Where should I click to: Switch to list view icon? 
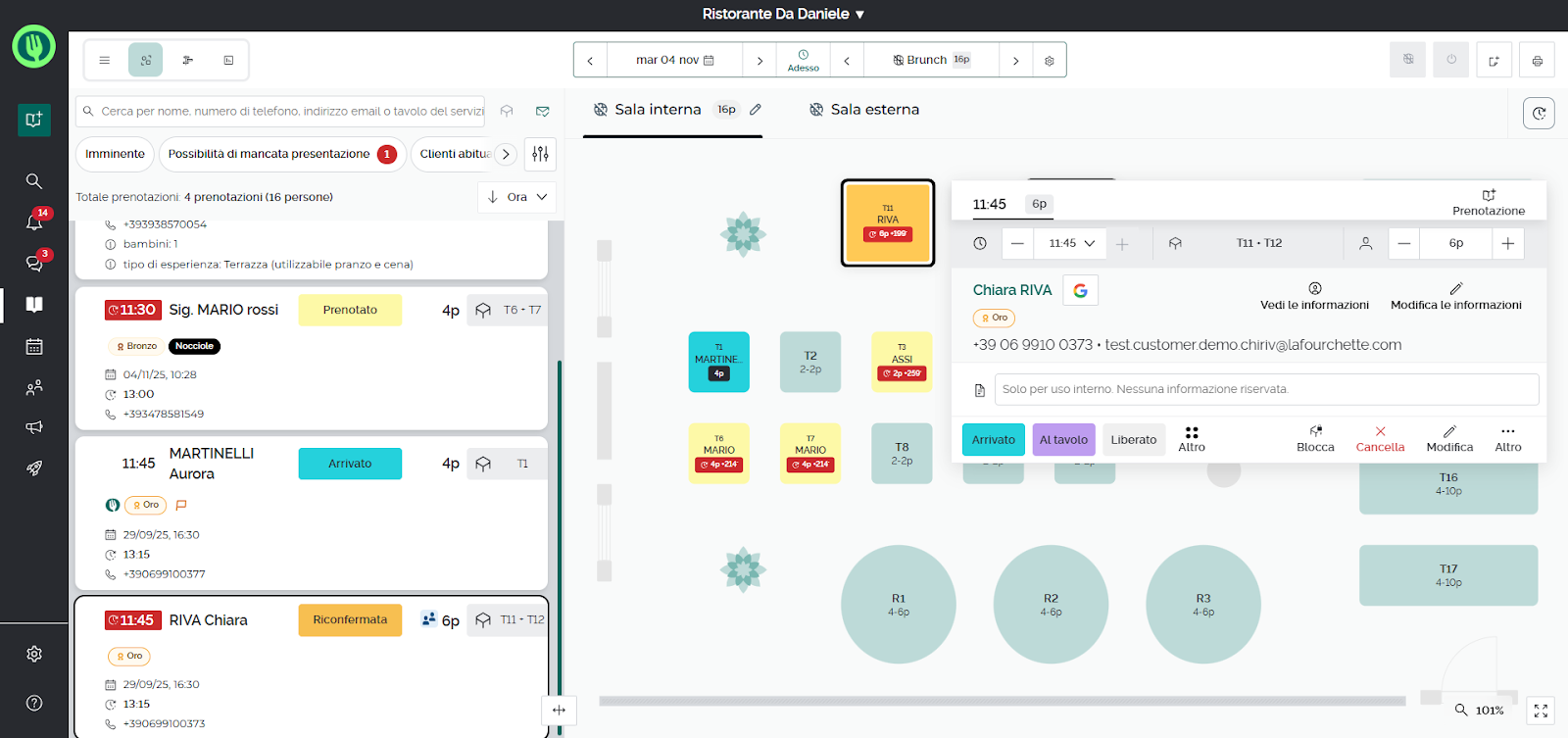105,61
